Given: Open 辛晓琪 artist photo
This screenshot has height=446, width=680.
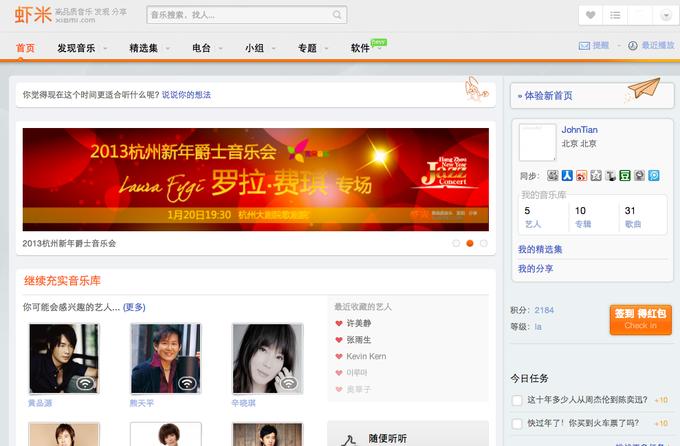Looking at the screenshot, I should [268, 358].
